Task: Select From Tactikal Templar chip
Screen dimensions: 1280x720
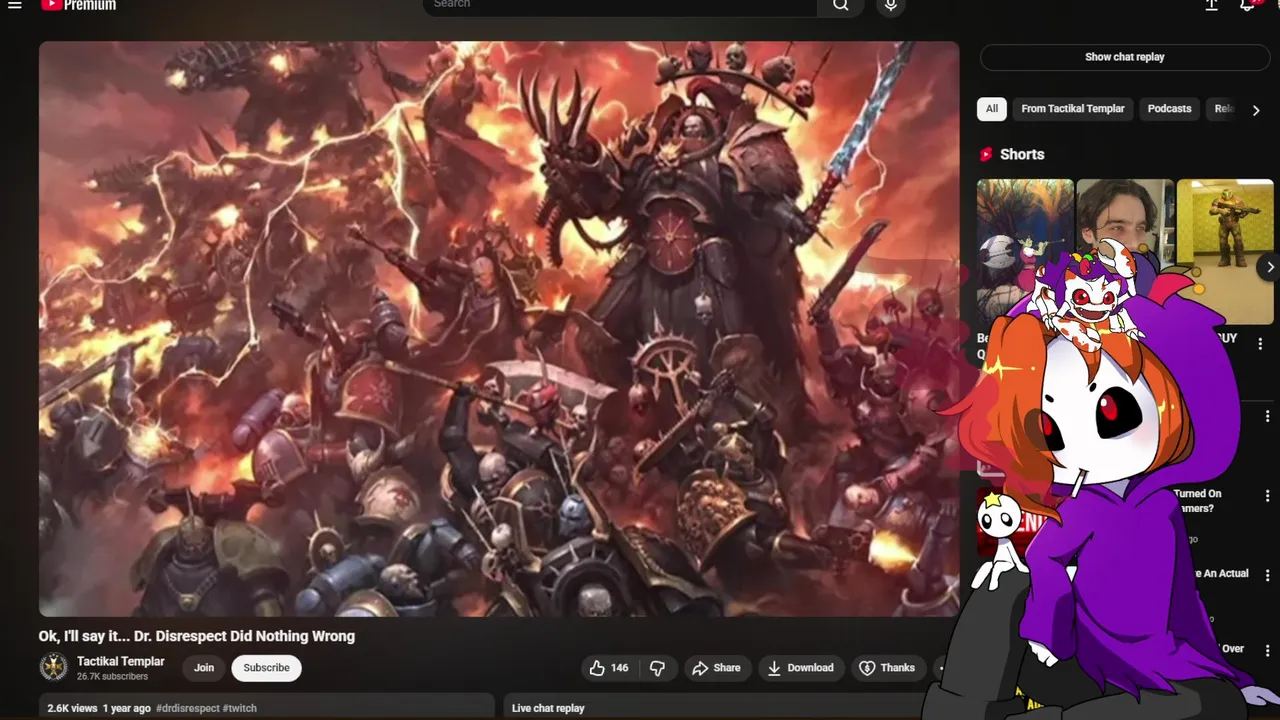Action: point(1072,109)
